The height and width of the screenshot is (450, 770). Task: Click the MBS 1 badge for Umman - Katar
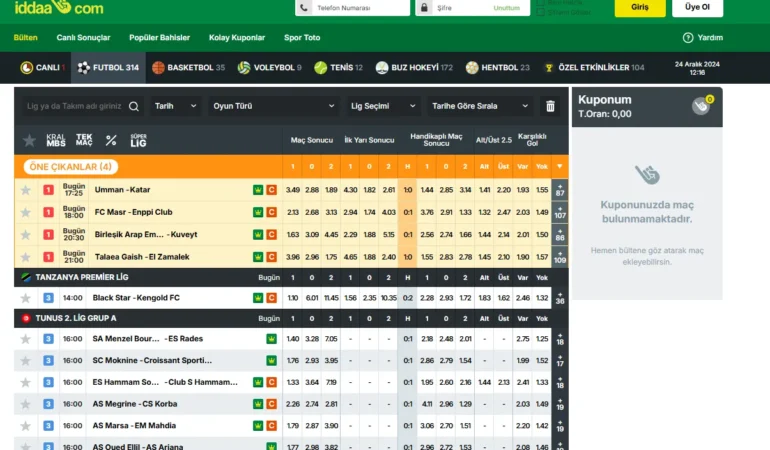pos(48,190)
